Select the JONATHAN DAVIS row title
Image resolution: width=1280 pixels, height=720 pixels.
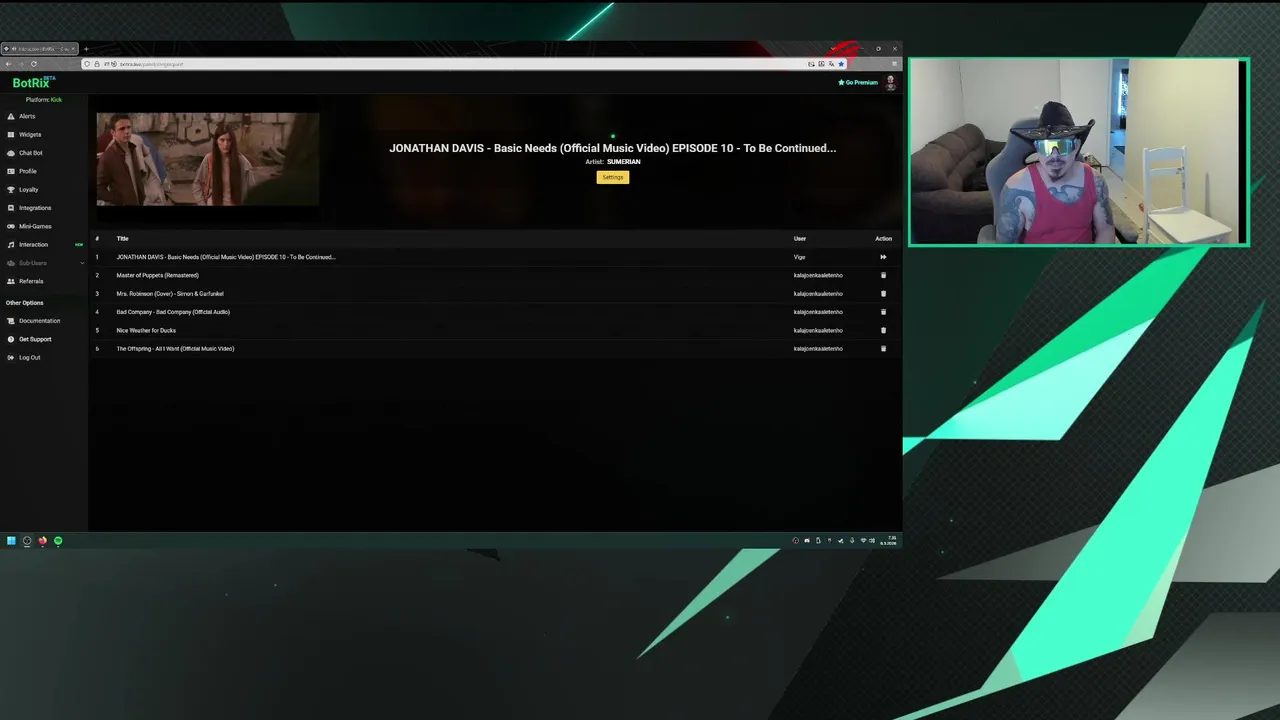[226, 257]
